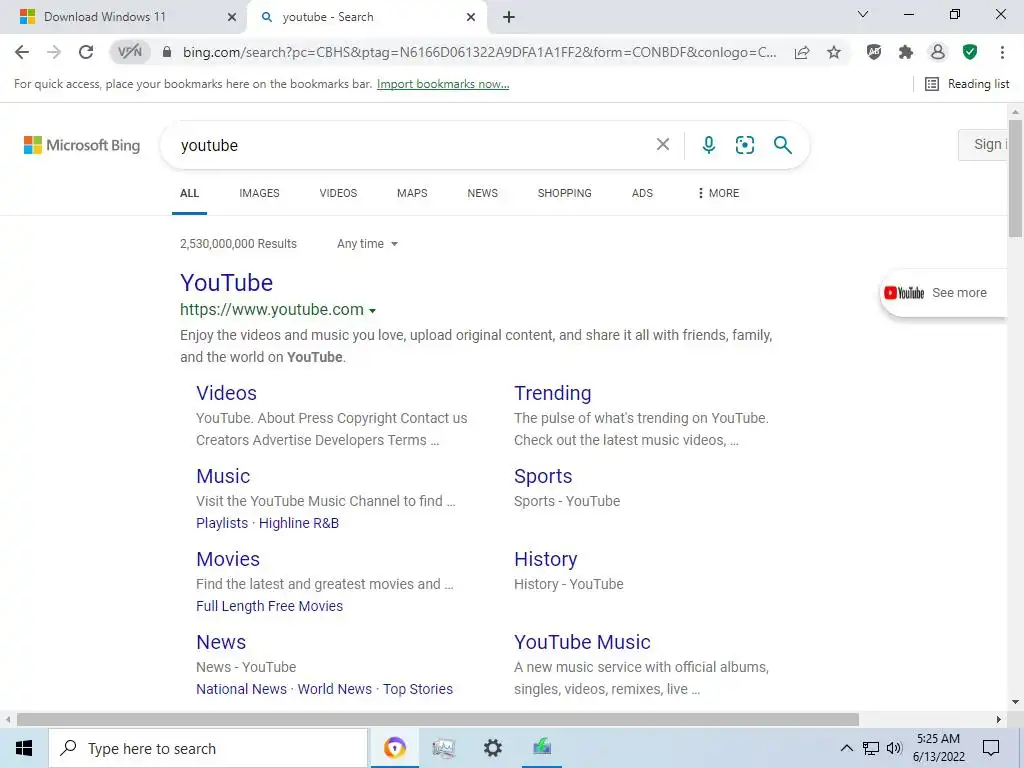Show hidden system tray icons
This screenshot has width=1024, height=768.
coord(846,748)
